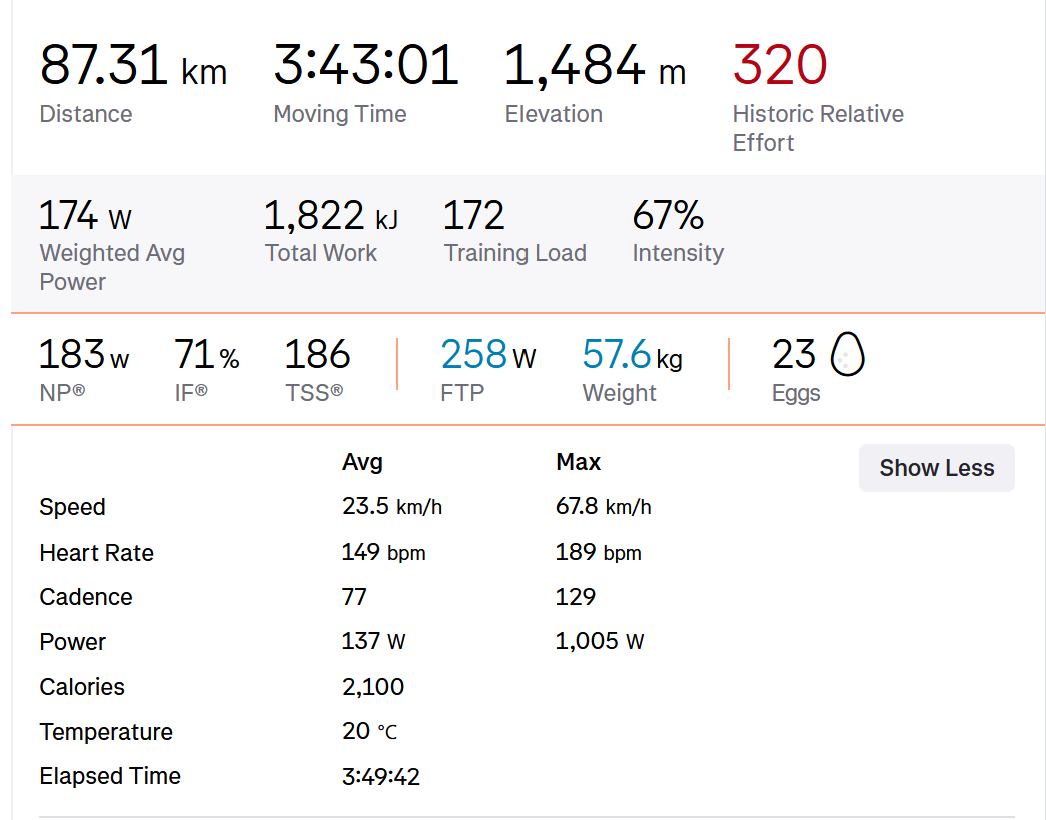
Task: Click the 174 W Weighted Avg Power value
Action: click(85, 216)
